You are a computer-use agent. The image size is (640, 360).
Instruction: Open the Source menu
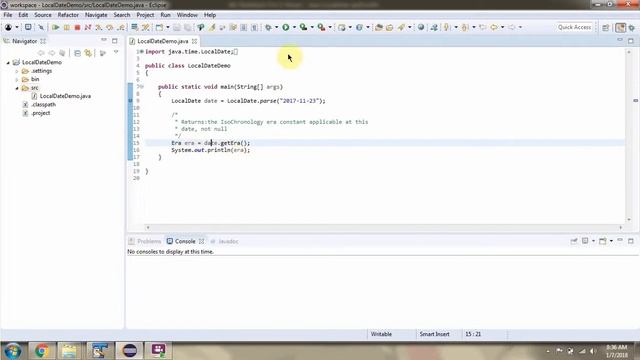(43, 15)
